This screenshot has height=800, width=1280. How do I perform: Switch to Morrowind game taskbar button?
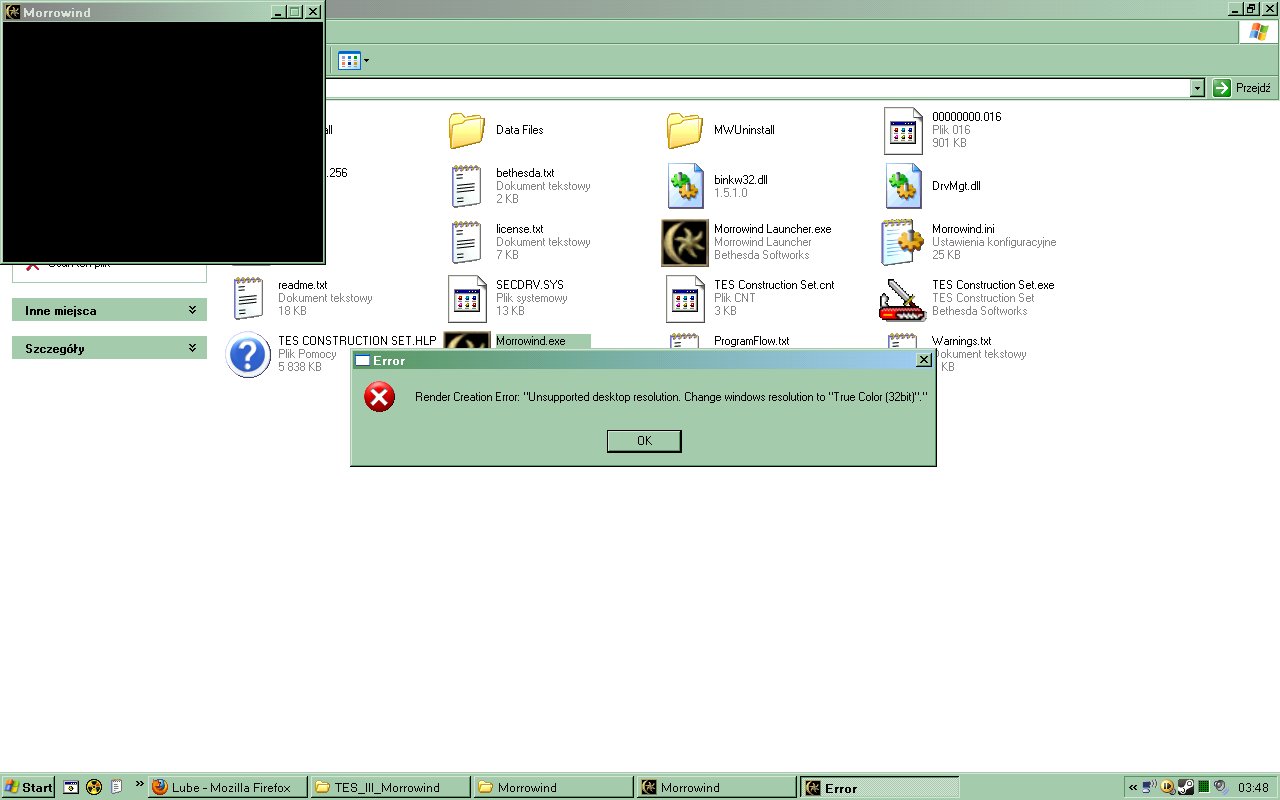[x=716, y=787]
